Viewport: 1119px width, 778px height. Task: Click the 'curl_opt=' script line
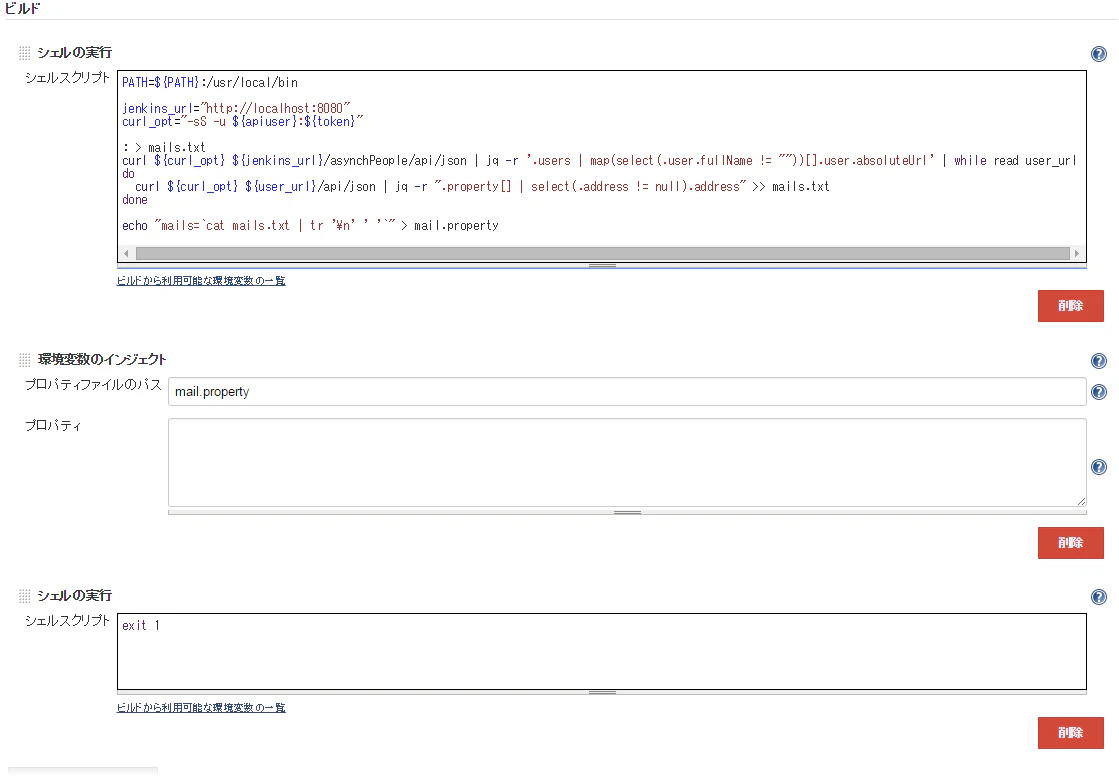[x=243, y=121]
